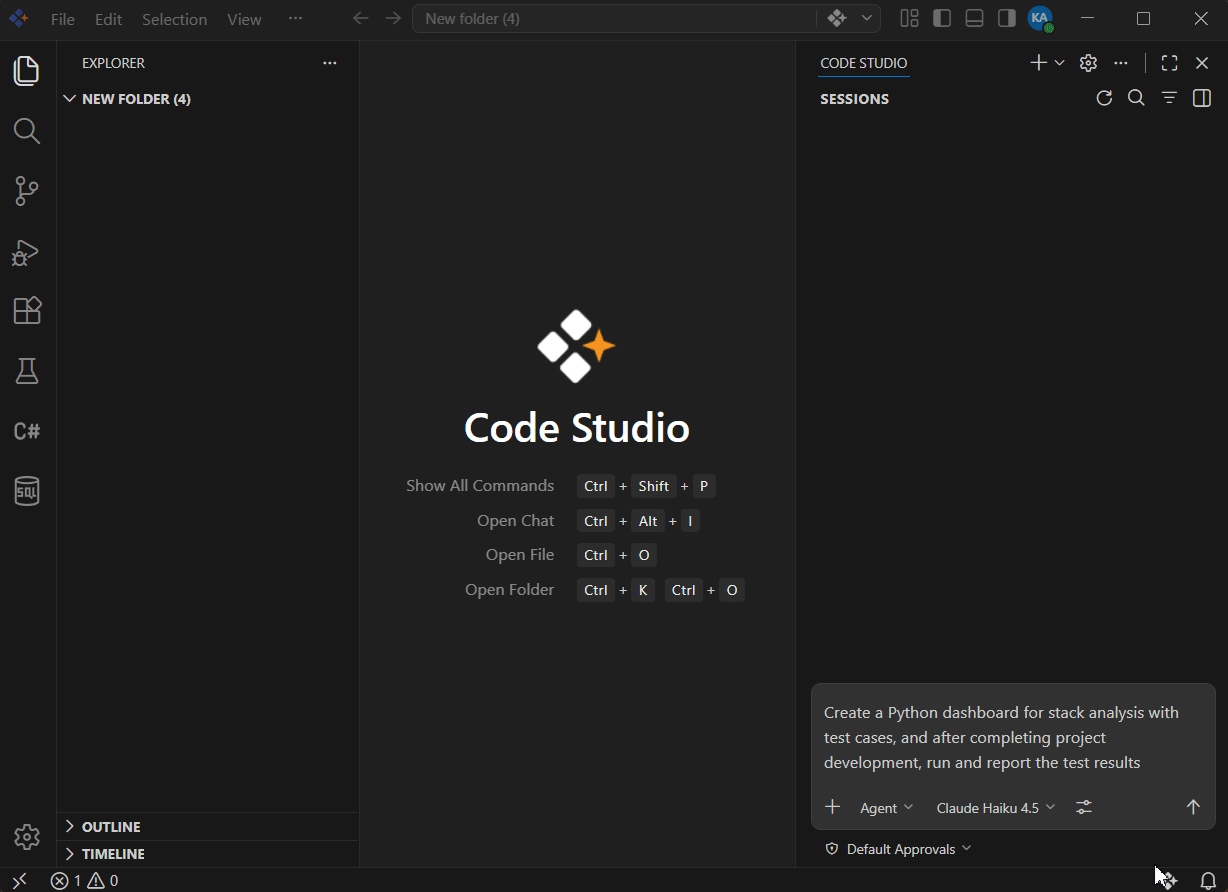Click the chat sparkle status bar icon
1228x892 pixels.
coord(1168,880)
